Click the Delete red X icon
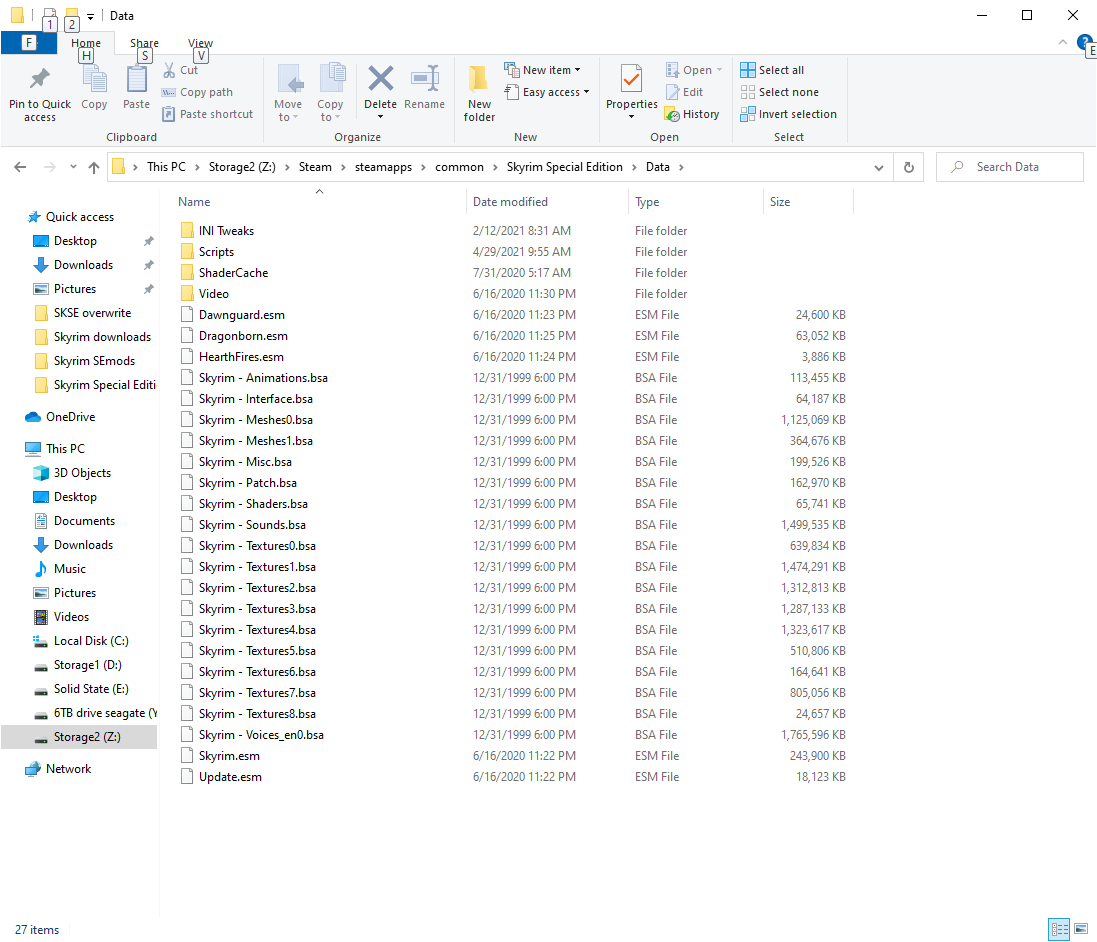The width and height of the screenshot is (1097, 942). (x=381, y=78)
